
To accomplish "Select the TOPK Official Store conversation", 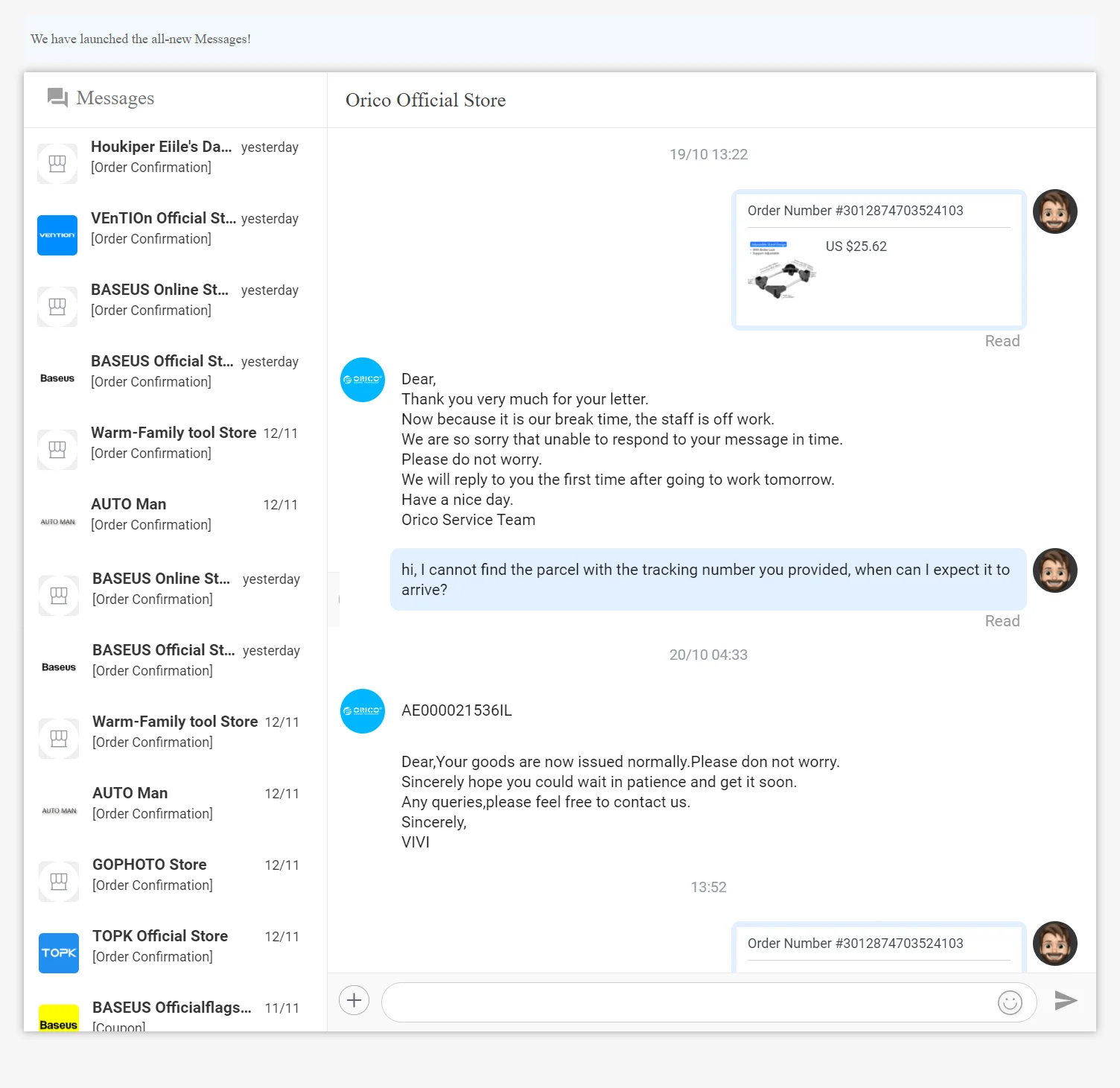I will (x=176, y=953).
